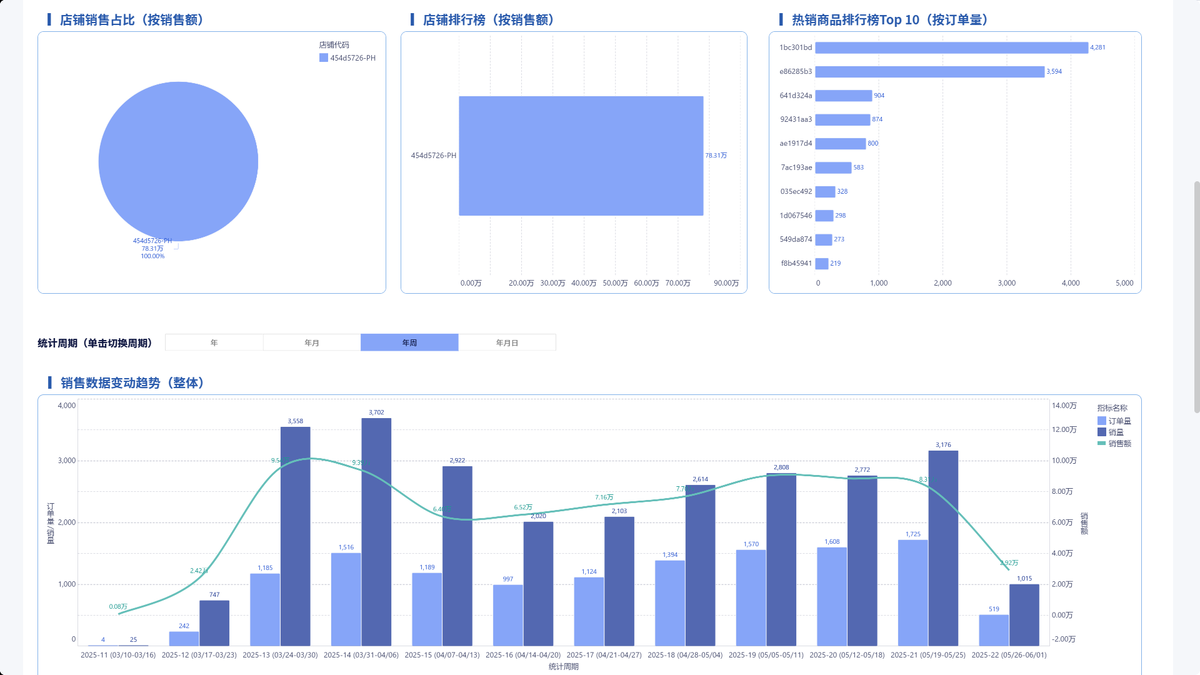Toggle the 销量 legend entry
This screenshot has height=675, width=1200.
(x=1109, y=432)
